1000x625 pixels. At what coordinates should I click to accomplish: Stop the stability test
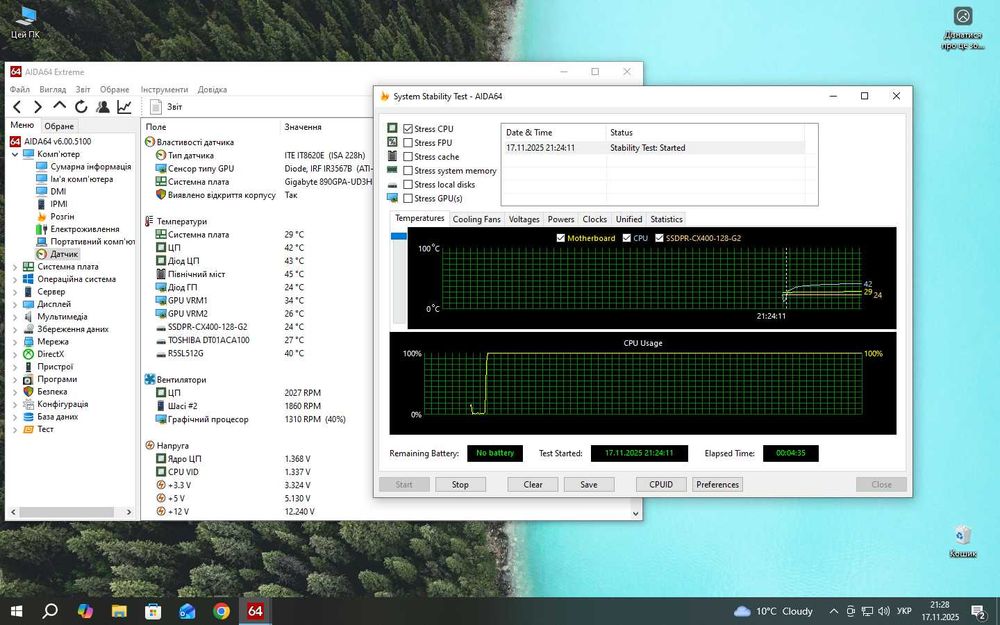pyautogui.click(x=460, y=485)
